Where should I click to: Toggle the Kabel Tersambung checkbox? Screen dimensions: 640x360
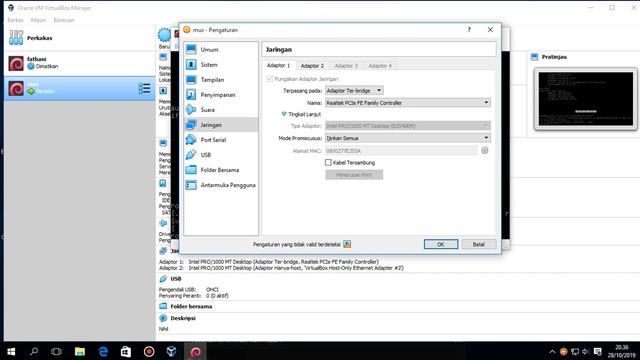pos(328,162)
